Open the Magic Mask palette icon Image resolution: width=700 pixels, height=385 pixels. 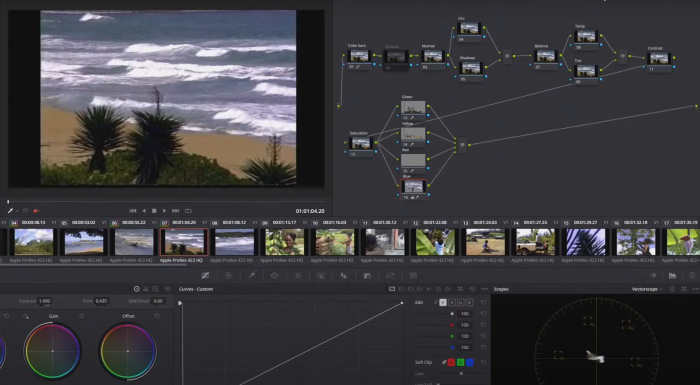[321, 276]
